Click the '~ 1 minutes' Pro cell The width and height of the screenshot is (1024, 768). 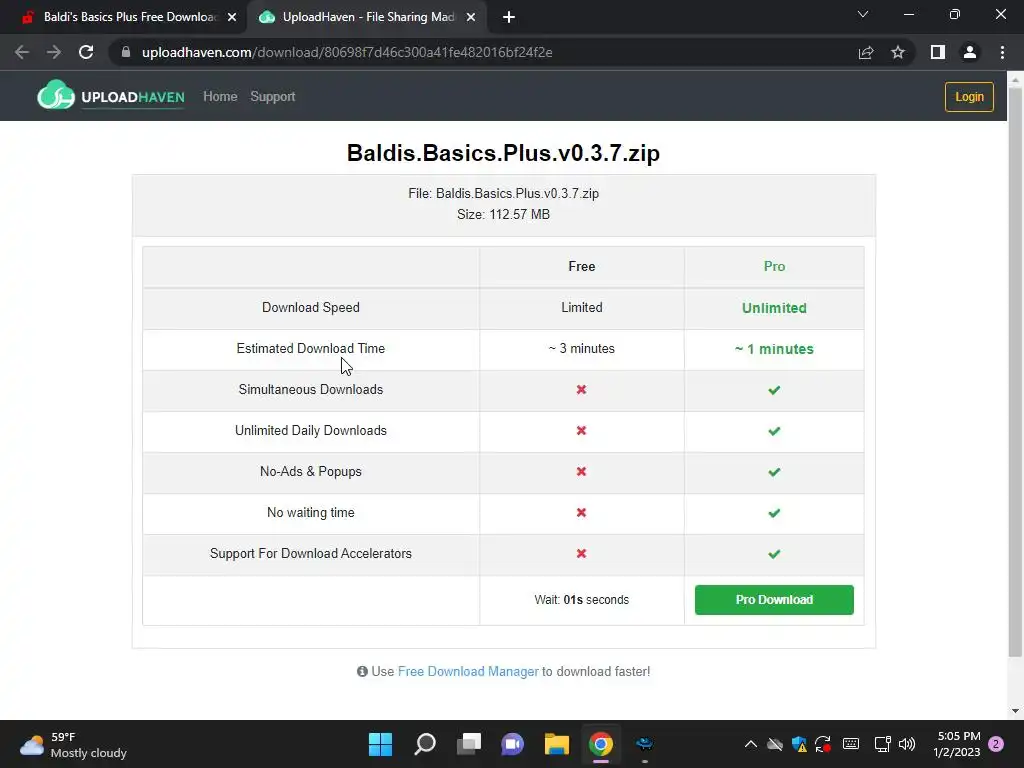tap(774, 349)
